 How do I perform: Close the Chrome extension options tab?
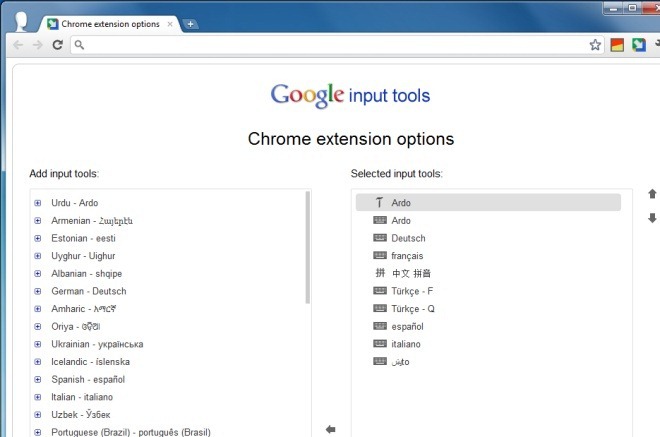click(170, 24)
